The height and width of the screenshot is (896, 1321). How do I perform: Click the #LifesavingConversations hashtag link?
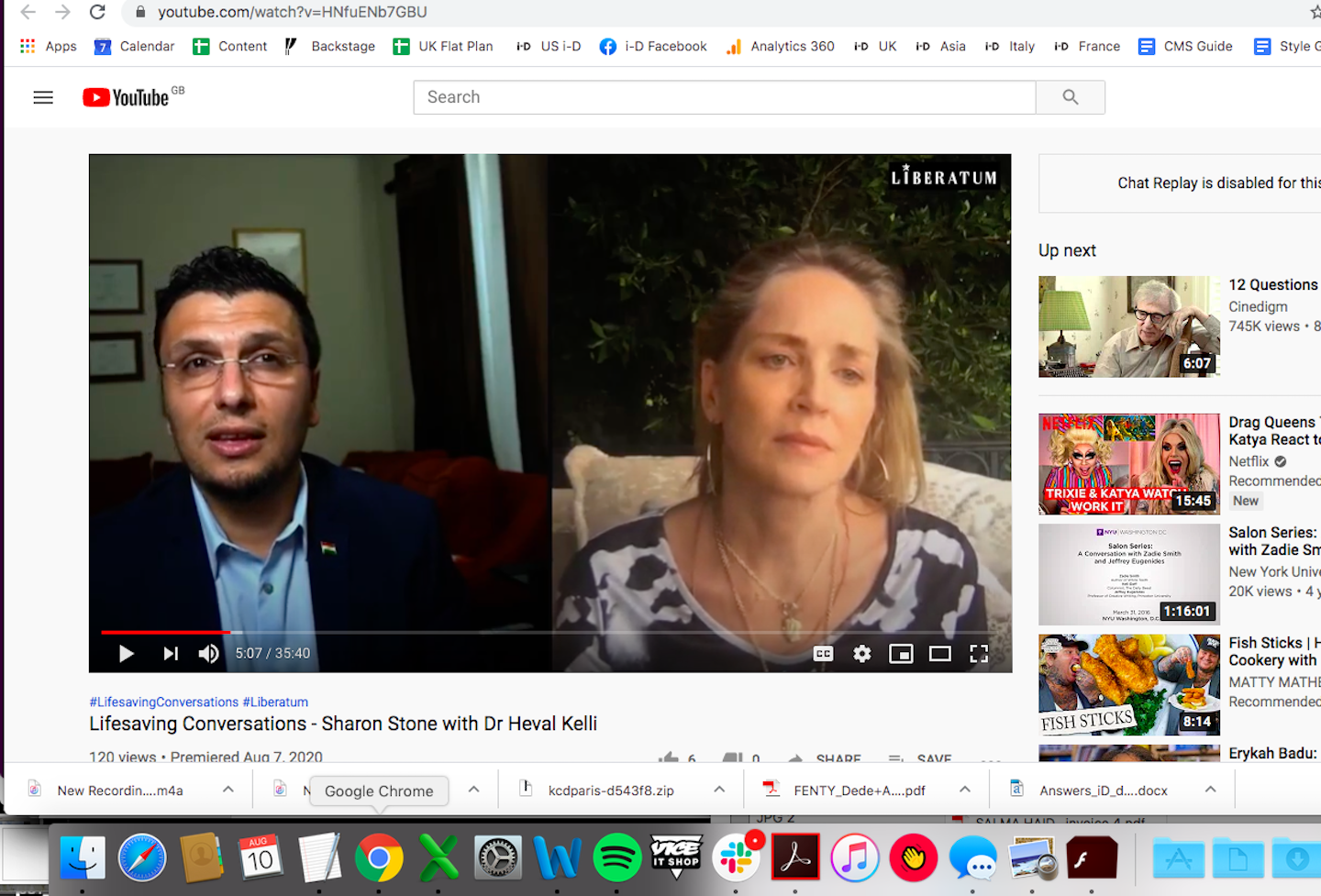point(163,702)
